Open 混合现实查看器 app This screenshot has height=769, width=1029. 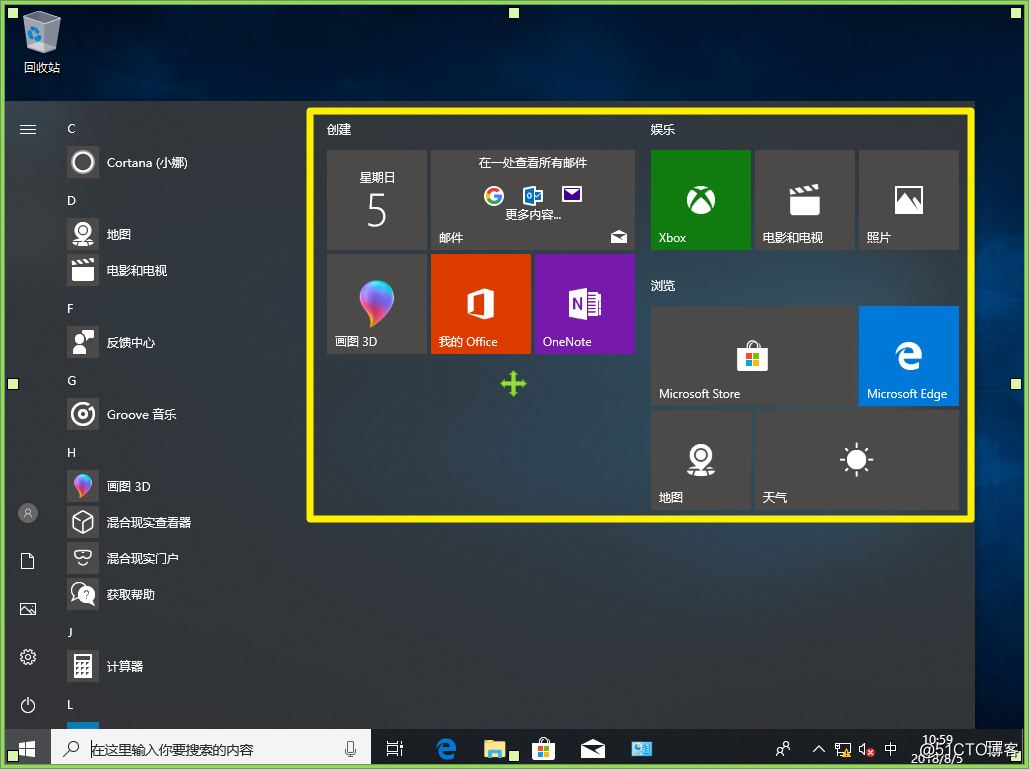tap(129, 522)
